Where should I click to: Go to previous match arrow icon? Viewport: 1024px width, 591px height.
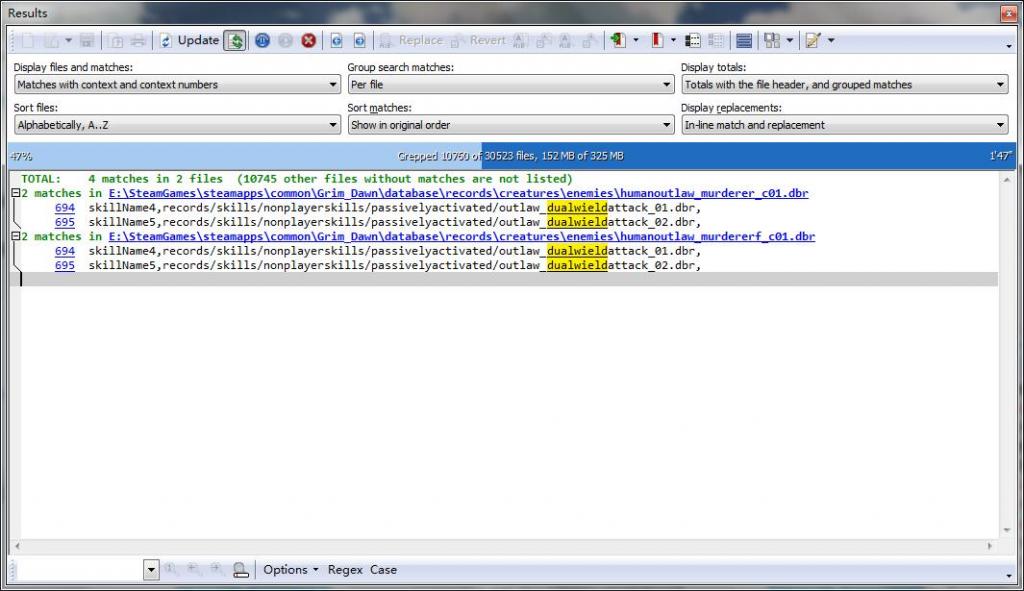coord(336,41)
